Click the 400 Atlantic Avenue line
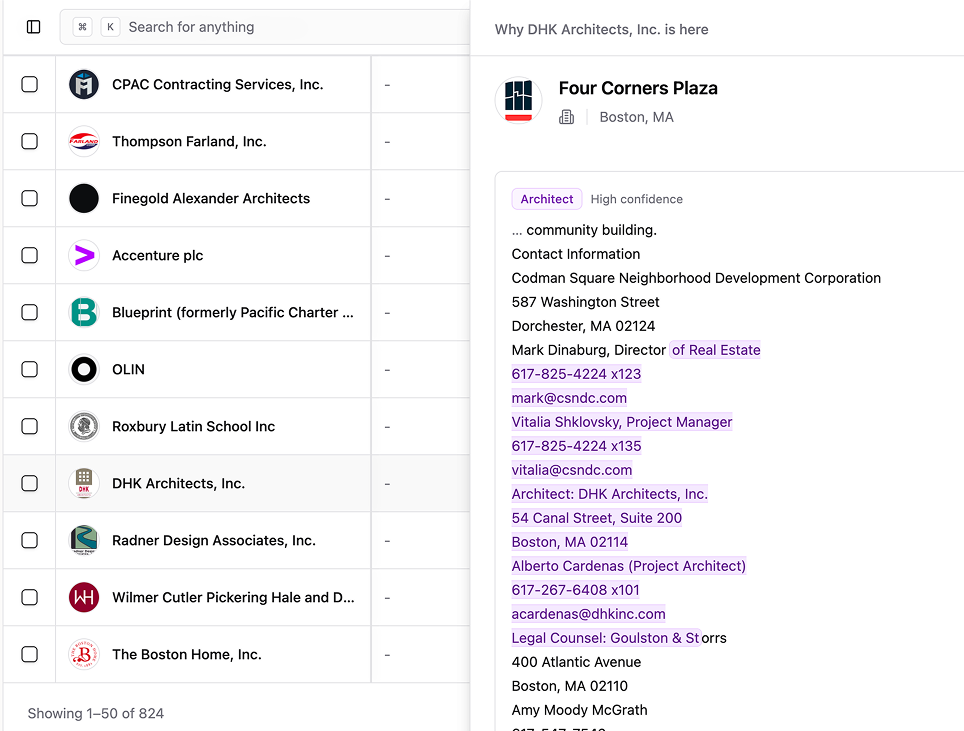964x731 pixels. [576, 662]
